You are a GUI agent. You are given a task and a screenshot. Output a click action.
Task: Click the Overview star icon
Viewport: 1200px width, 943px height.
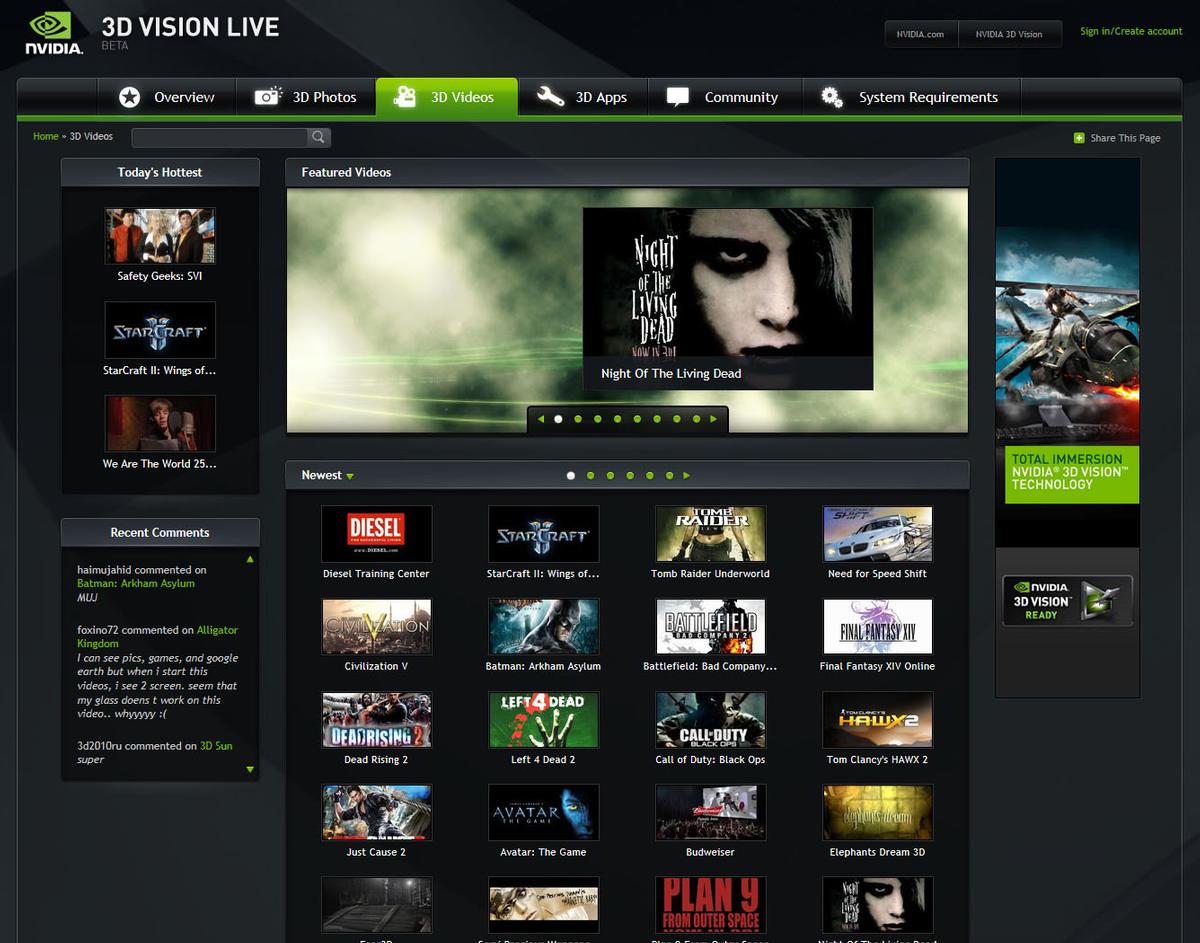click(x=129, y=97)
